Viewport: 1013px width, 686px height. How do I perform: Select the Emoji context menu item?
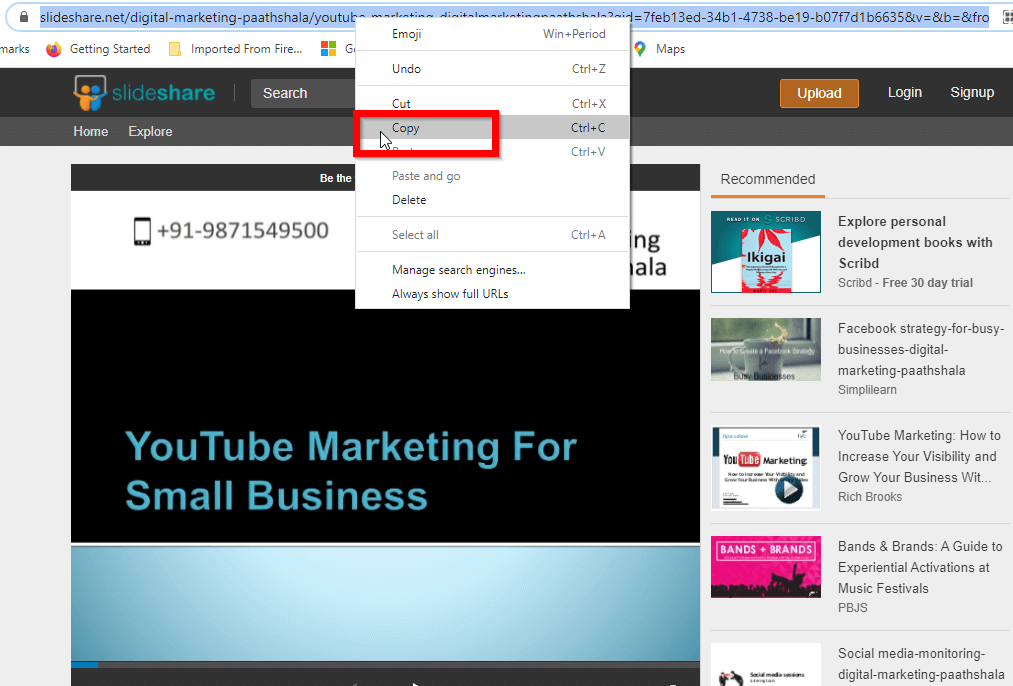tap(492, 34)
